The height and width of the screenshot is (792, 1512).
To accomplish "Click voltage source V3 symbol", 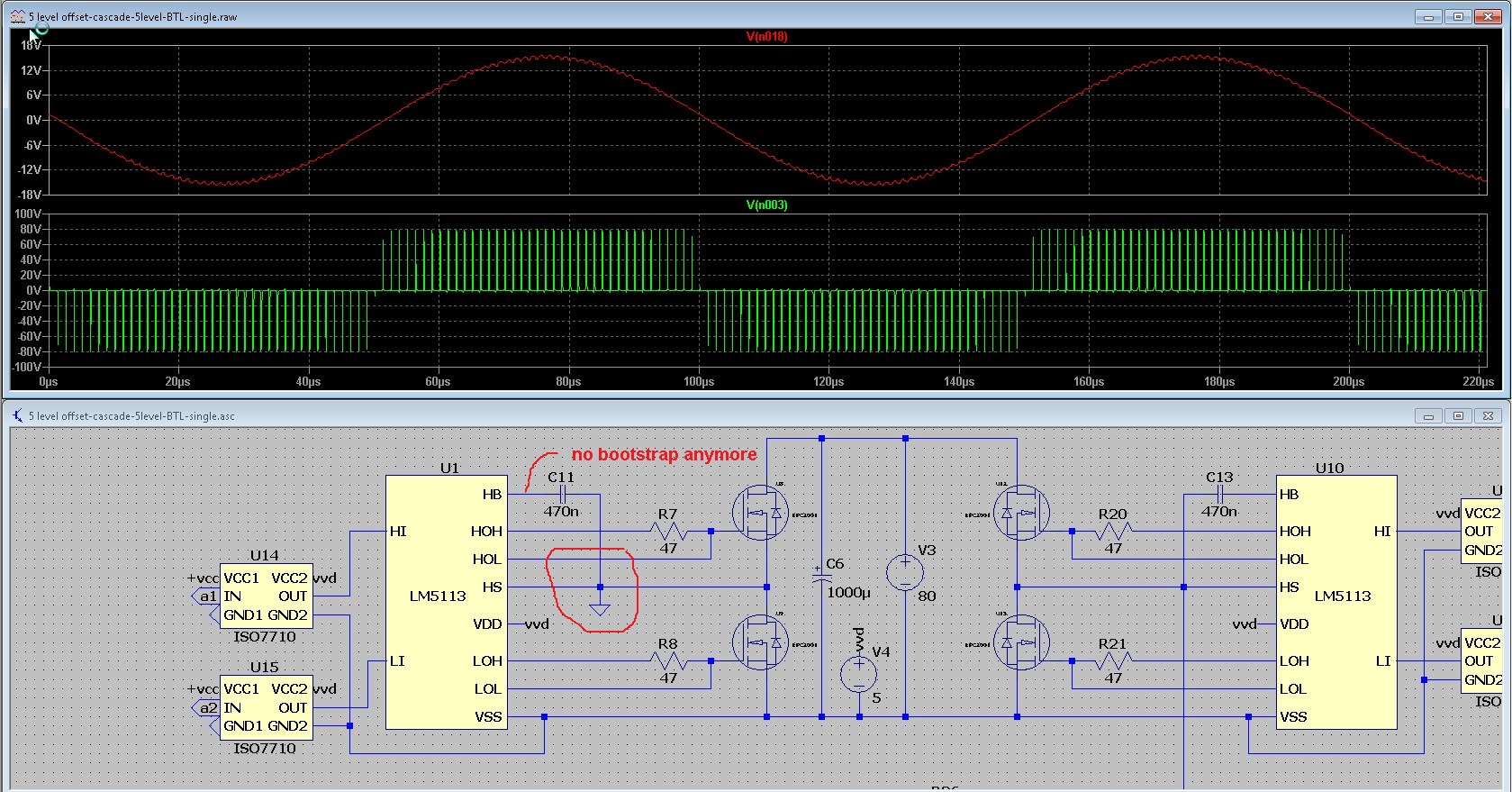I will click(905, 573).
